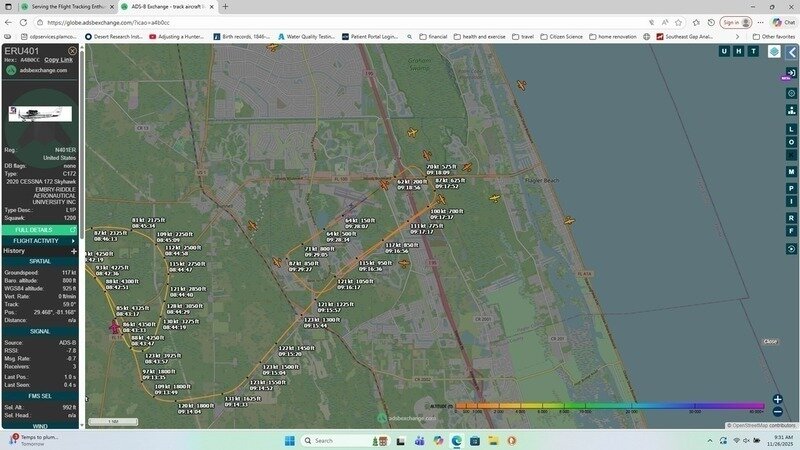Close the ERU401 aircraft info panel
This screenshot has width=800, height=450.
[x=72, y=50]
